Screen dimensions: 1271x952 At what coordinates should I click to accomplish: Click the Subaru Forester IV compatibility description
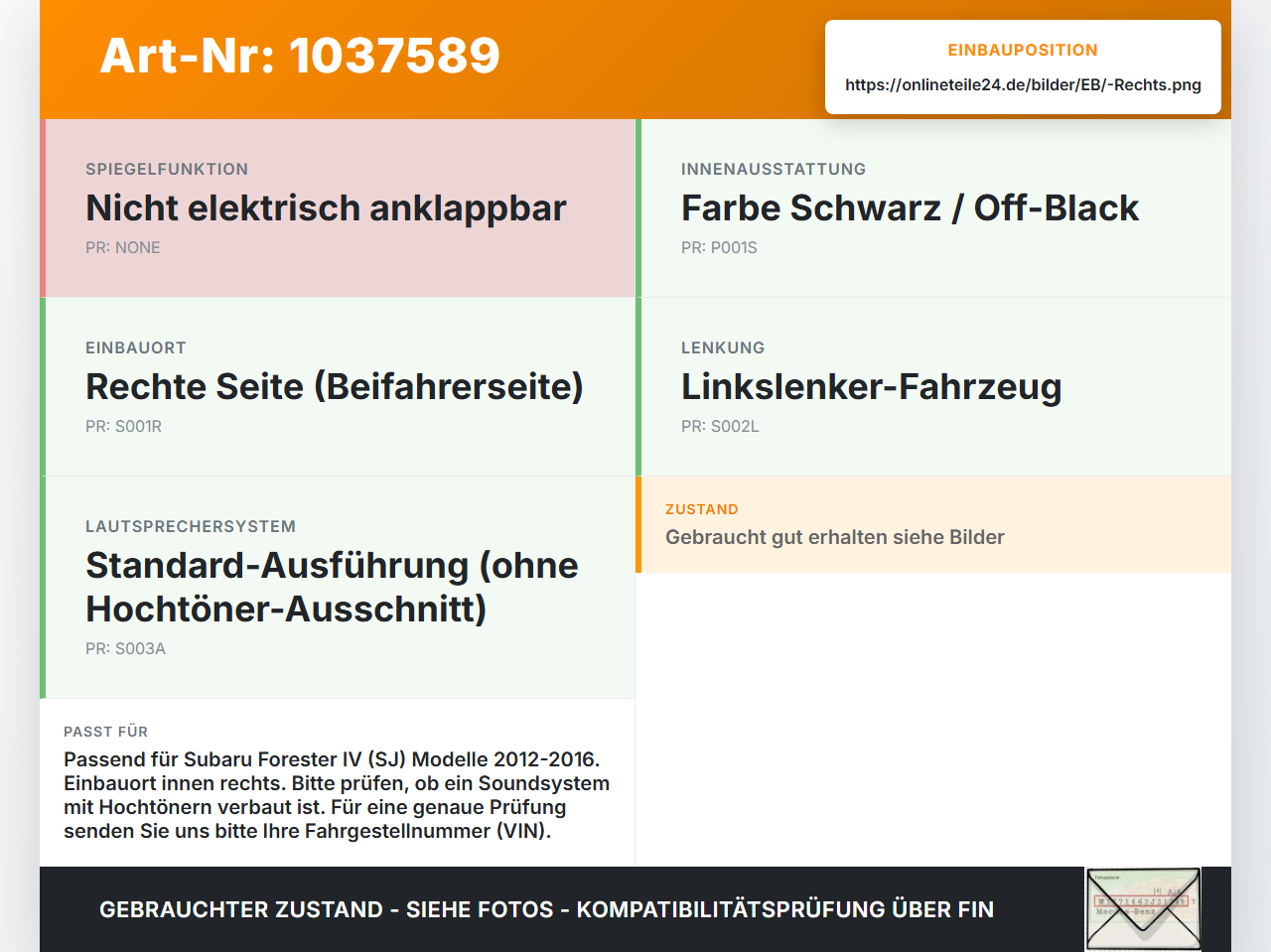click(337, 795)
